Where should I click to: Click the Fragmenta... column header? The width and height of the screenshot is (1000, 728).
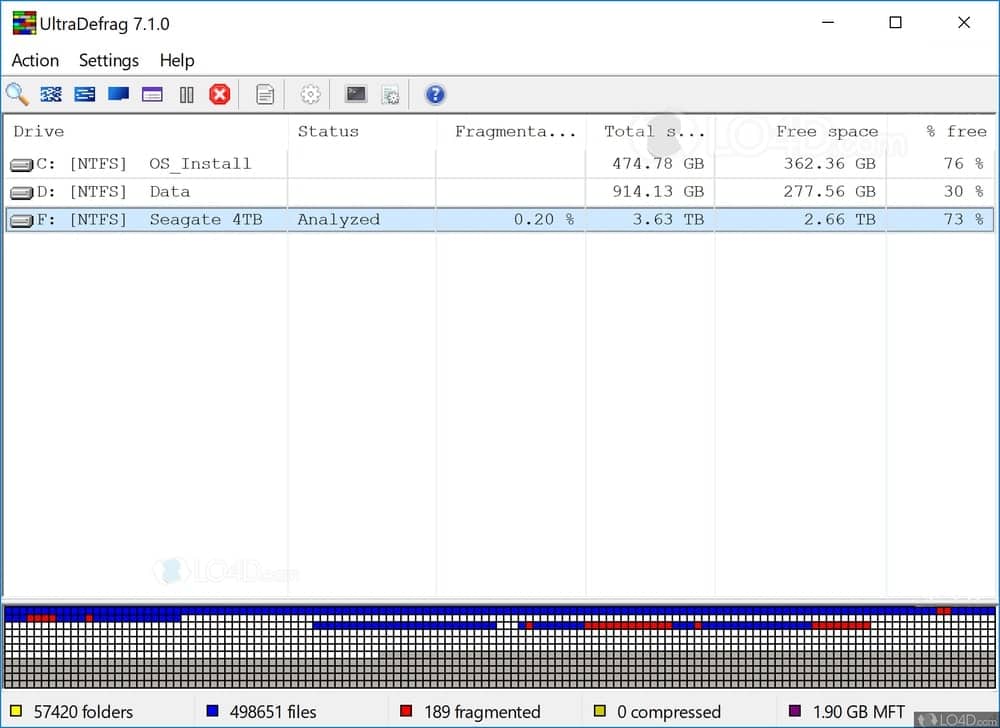pyautogui.click(x=511, y=132)
